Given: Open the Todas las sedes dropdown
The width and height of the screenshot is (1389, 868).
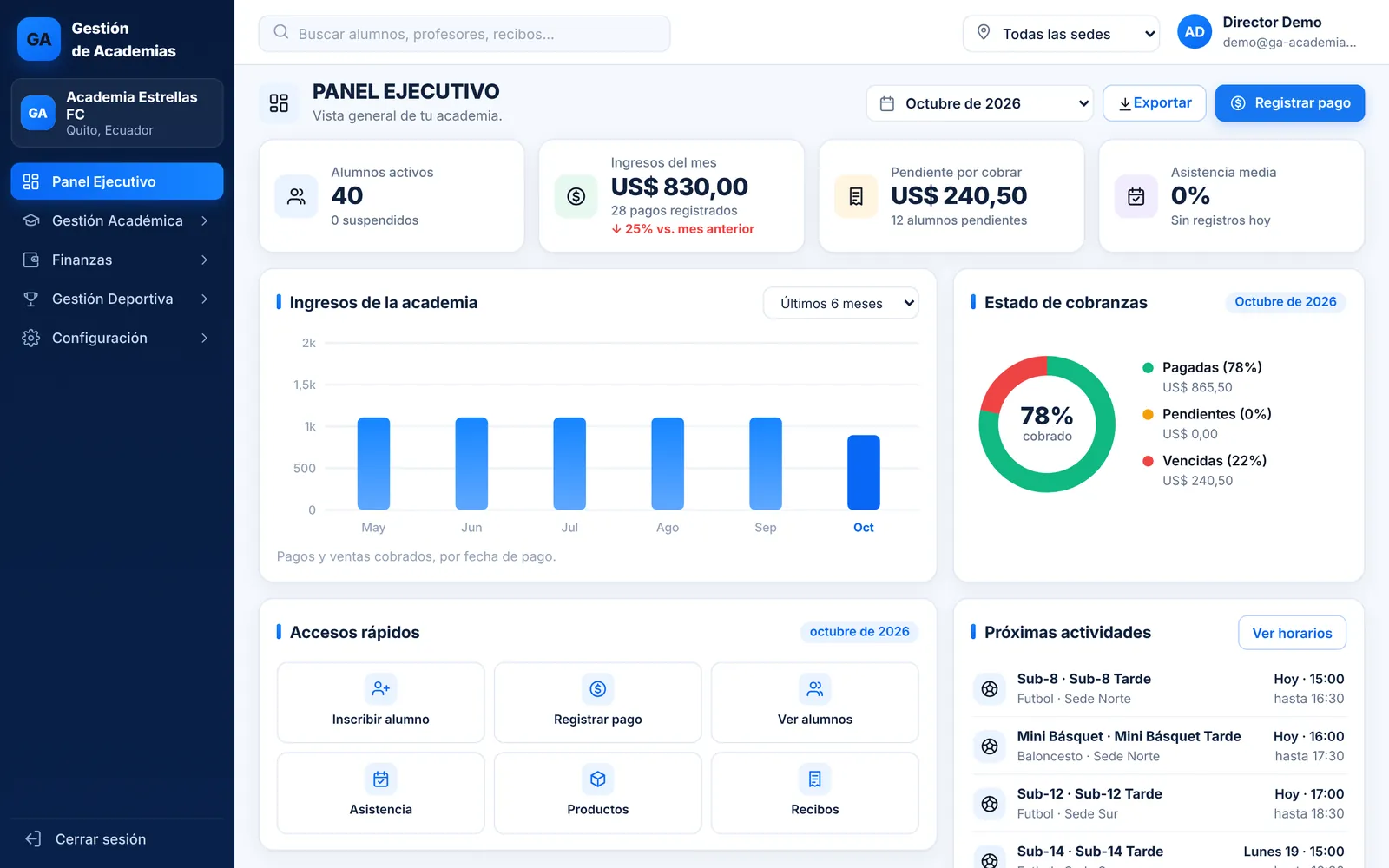Looking at the screenshot, I should coord(1061,34).
